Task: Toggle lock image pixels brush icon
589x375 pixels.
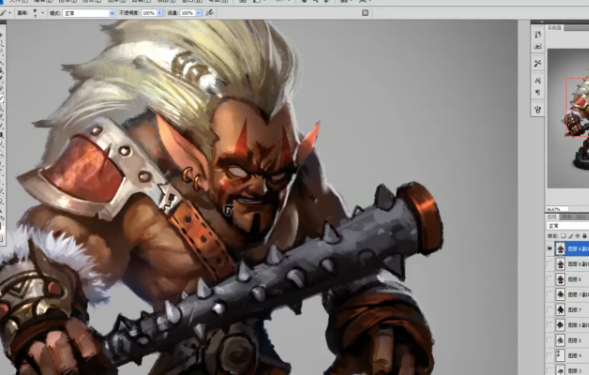Action: (x=571, y=236)
